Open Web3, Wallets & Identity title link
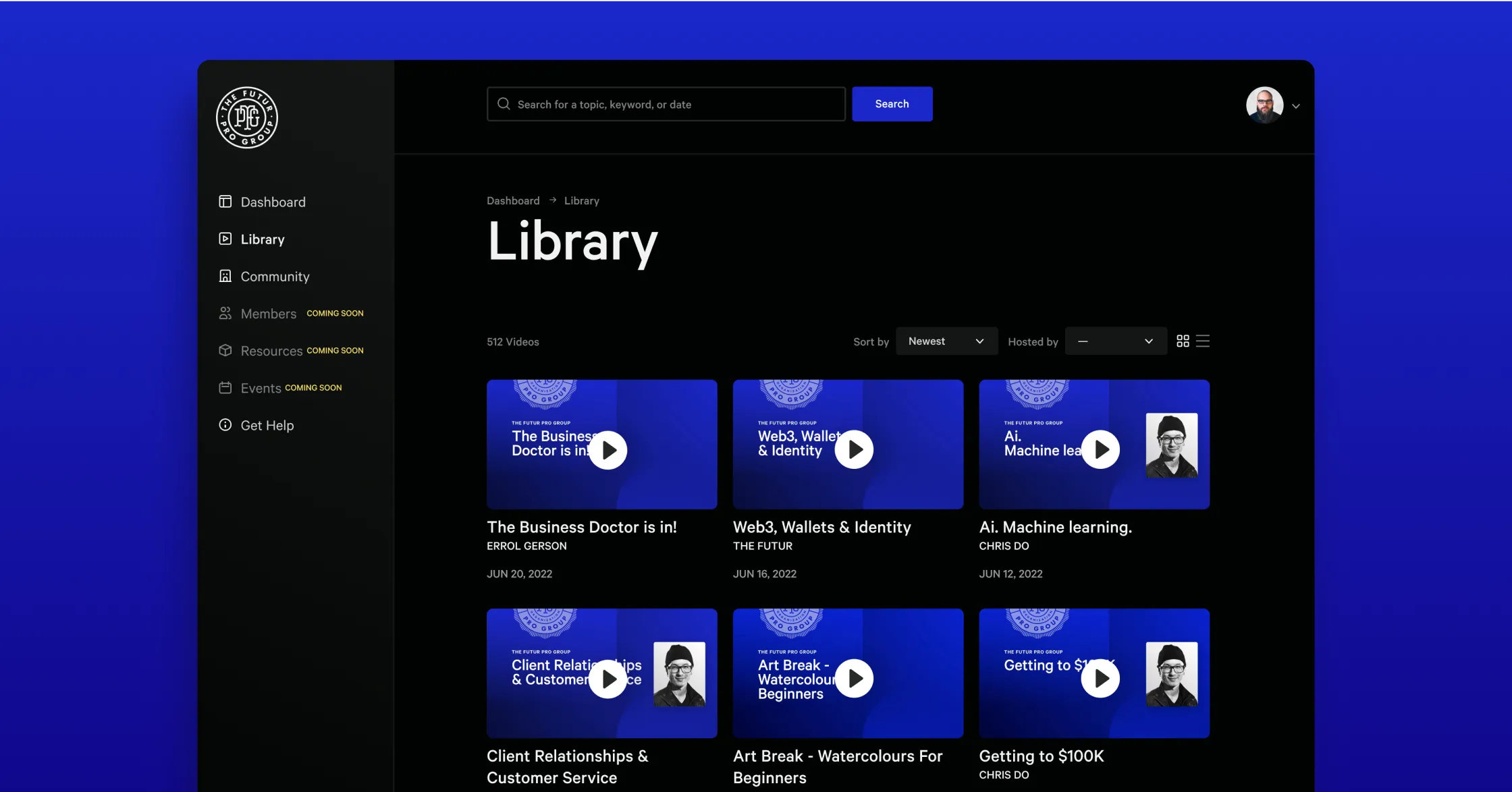1512x792 pixels. tap(822, 527)
